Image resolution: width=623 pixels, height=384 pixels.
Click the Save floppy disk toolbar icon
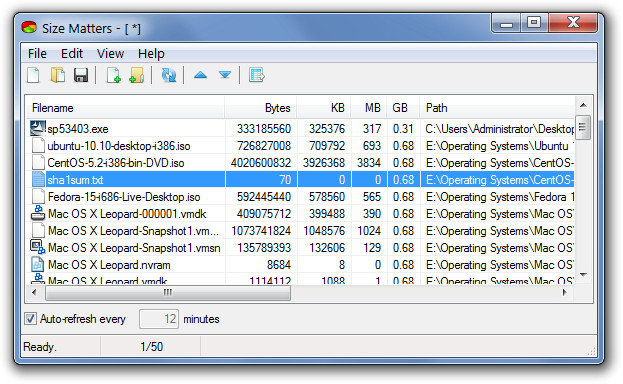pos(81,75)
